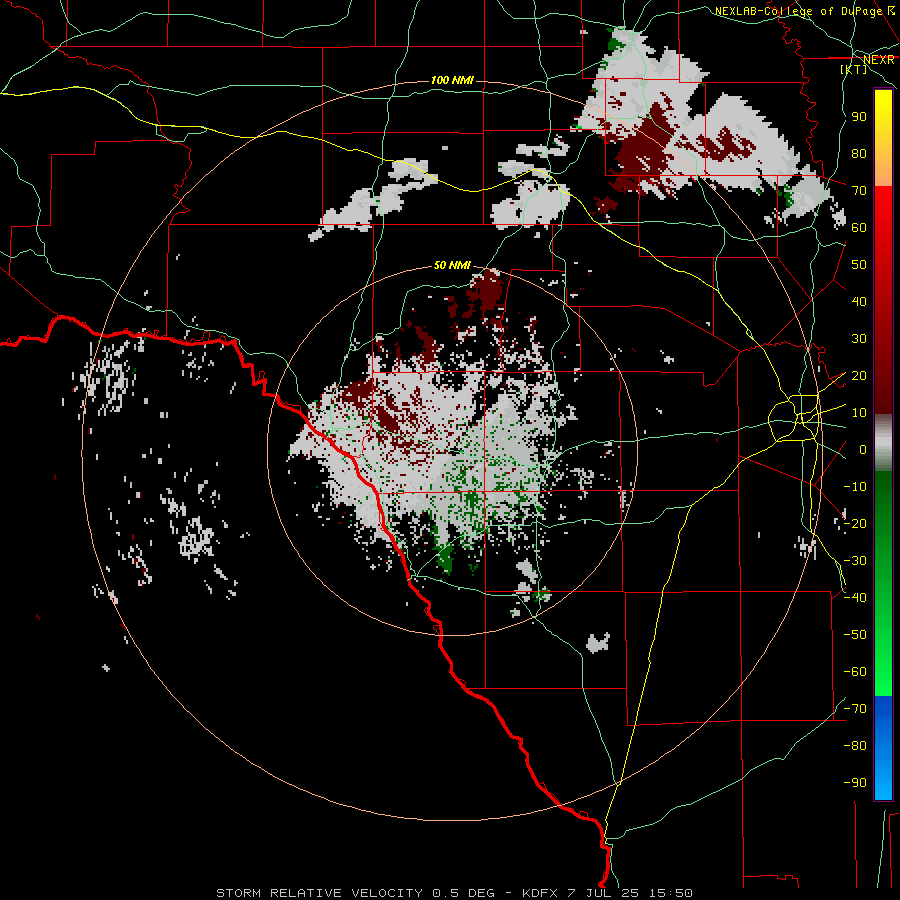Pick the gray zero-velocity color bar segment

pyautogui.click(x=883, y=442)
